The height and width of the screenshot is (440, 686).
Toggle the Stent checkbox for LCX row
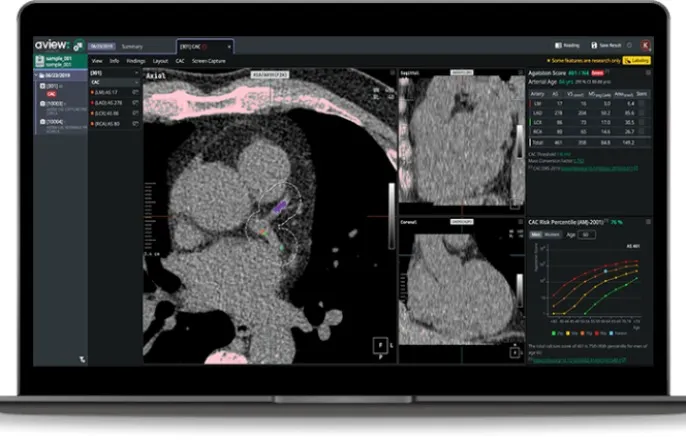tap(641, 122)
